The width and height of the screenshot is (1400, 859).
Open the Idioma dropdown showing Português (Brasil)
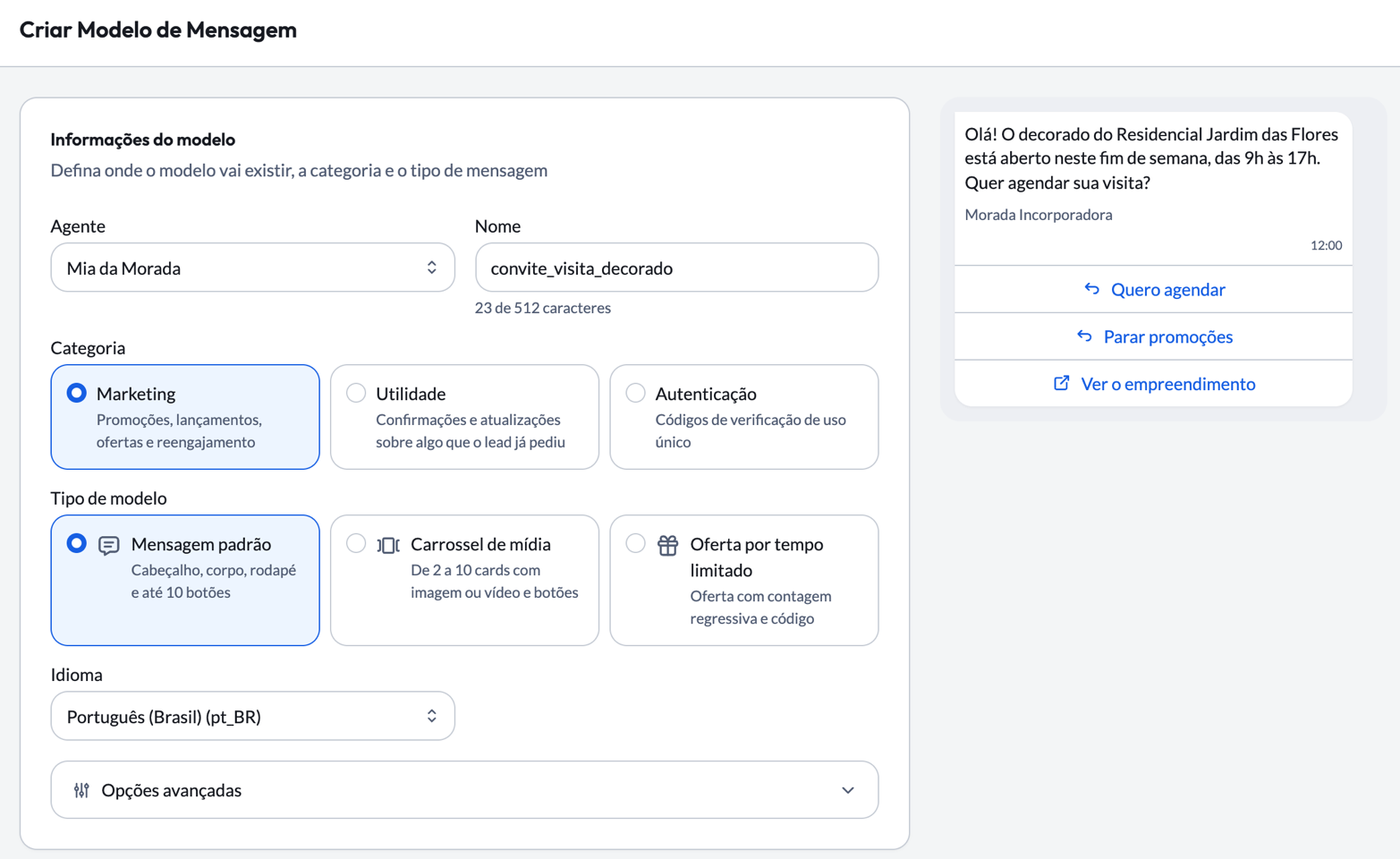[253, 716]
